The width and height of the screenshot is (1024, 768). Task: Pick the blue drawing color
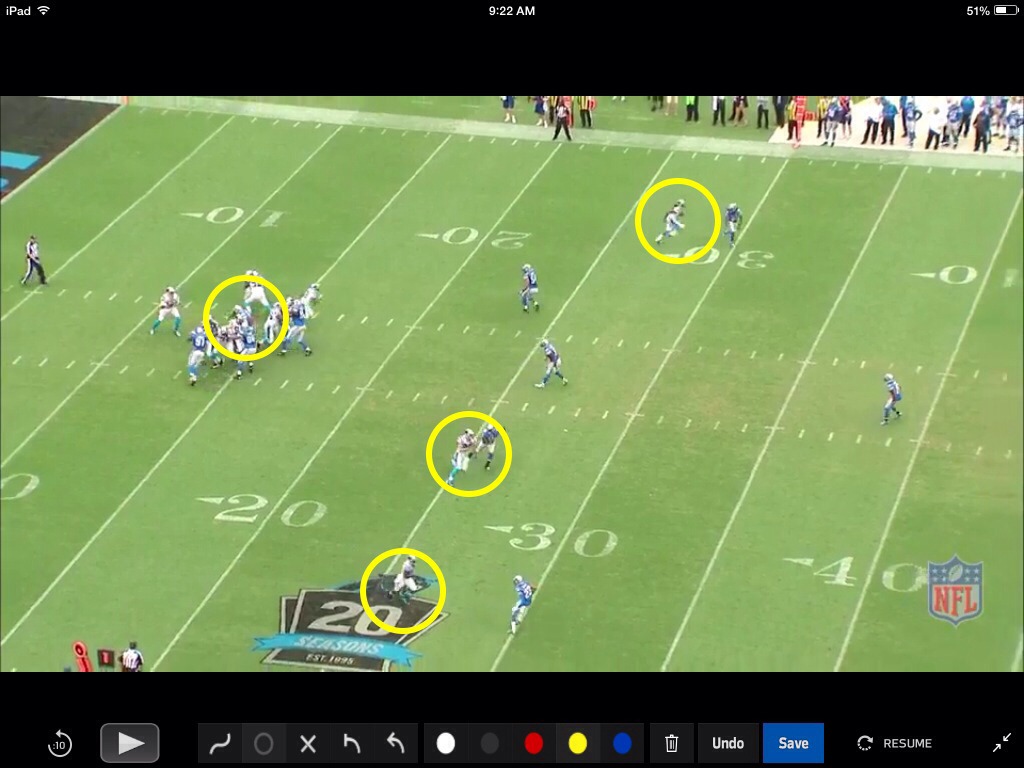pyautogui.click(x=622, y=743)
